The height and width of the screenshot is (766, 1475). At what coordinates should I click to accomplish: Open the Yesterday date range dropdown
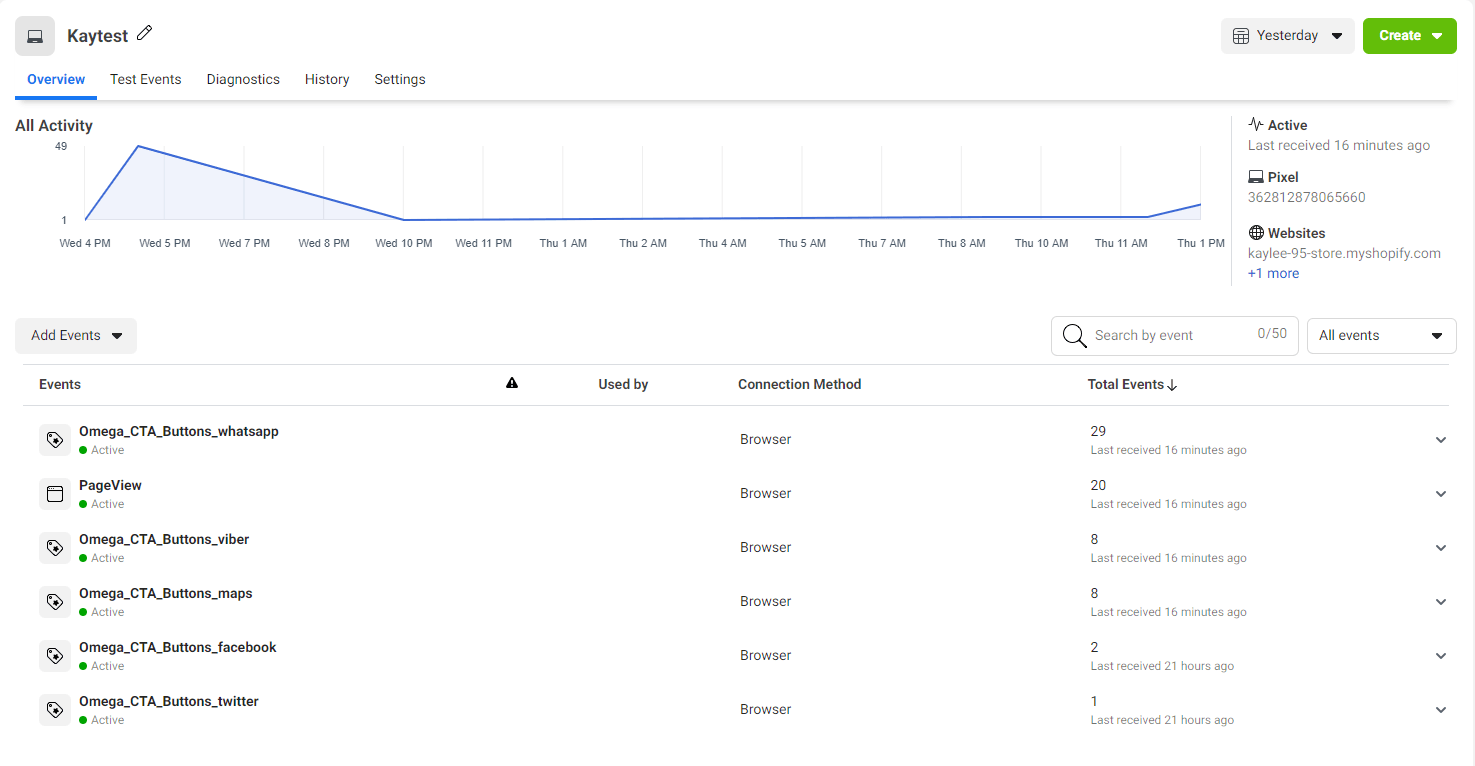[1287, 36]
